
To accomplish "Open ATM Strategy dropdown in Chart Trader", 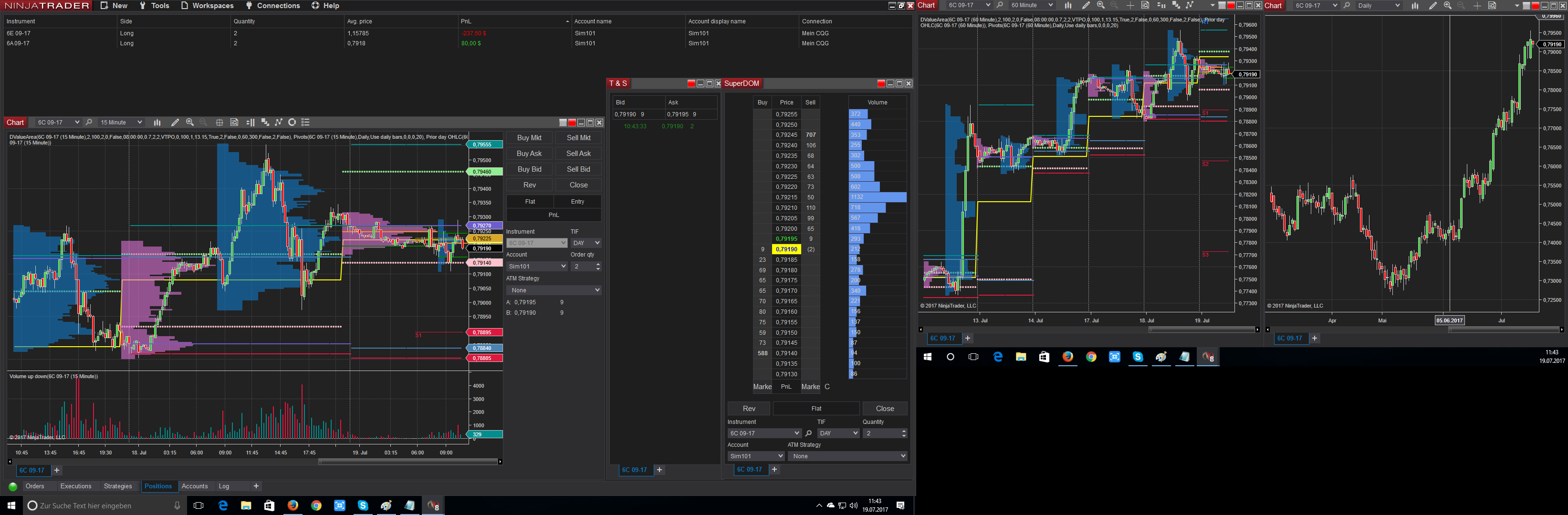I will (554, 290).
